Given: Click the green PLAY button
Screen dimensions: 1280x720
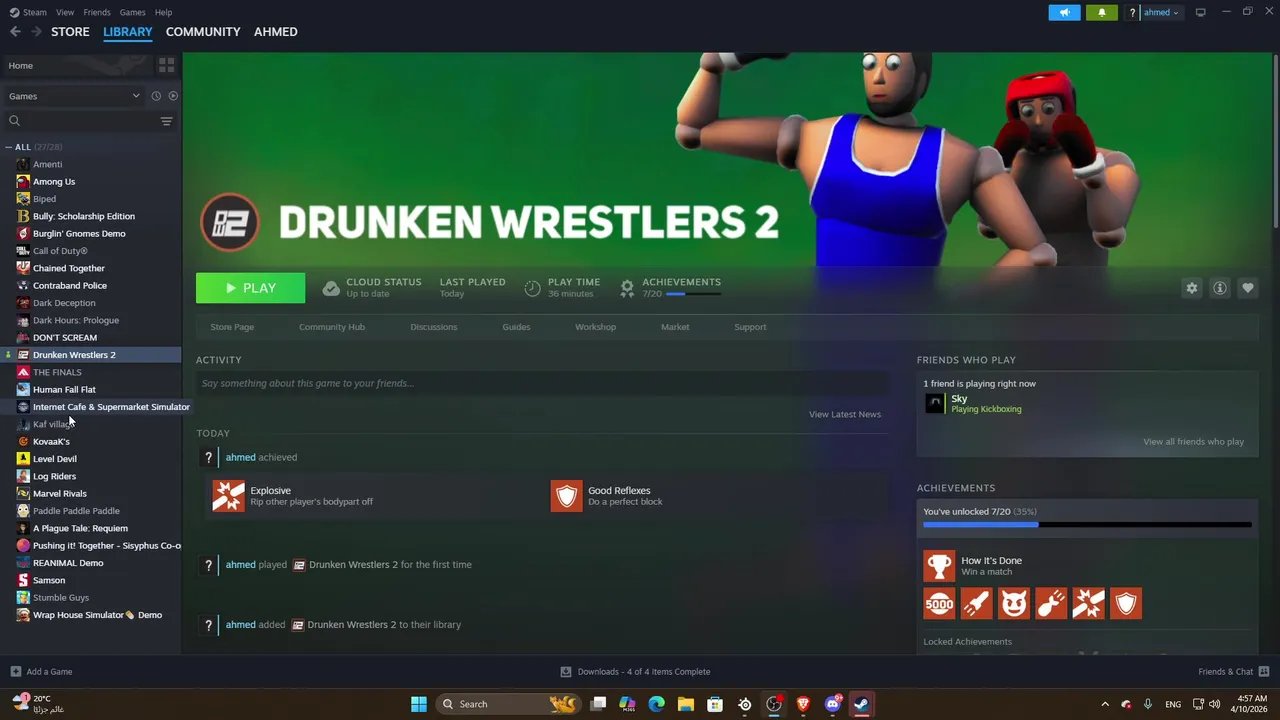Looking at the screenshot, I should click(x=250, y=288).
